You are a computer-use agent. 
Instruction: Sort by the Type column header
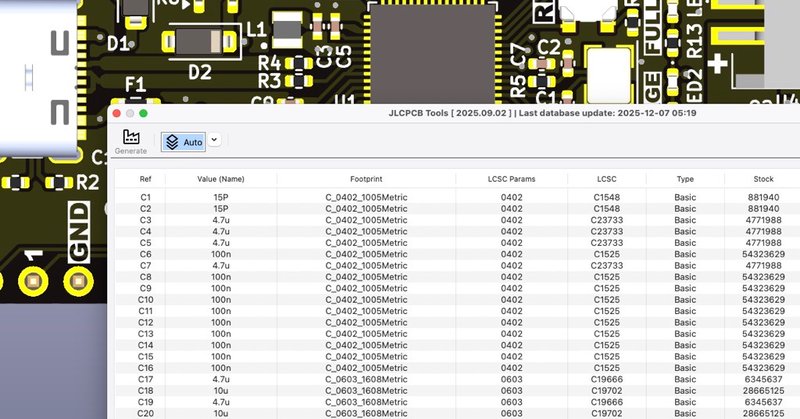point(685,179)
